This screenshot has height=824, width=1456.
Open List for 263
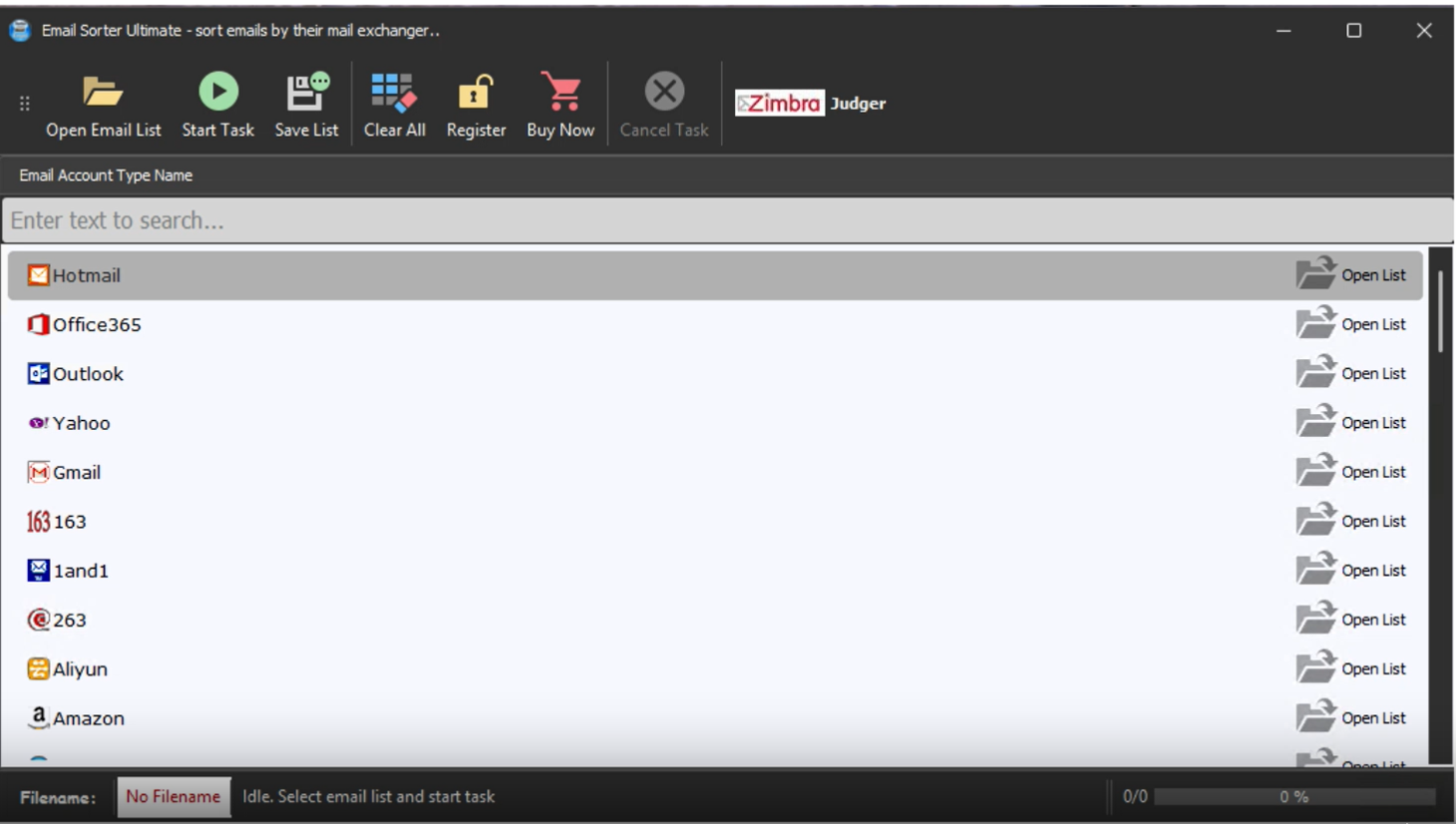1351,618
